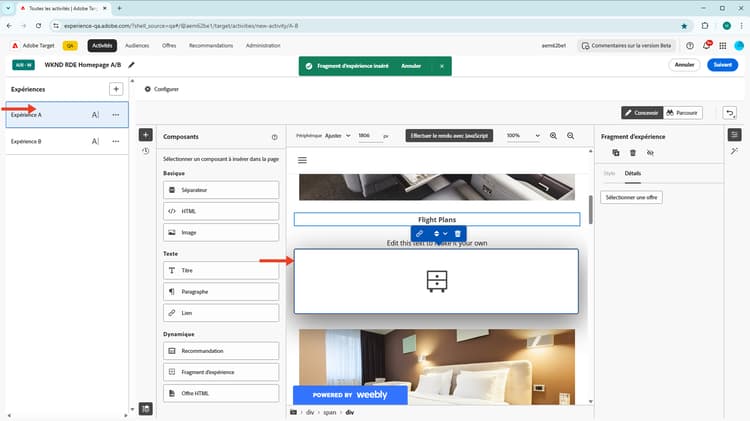Insert the Fragment d'expérience component
Viewport: 750px width, 421px height.
[221, 372]
